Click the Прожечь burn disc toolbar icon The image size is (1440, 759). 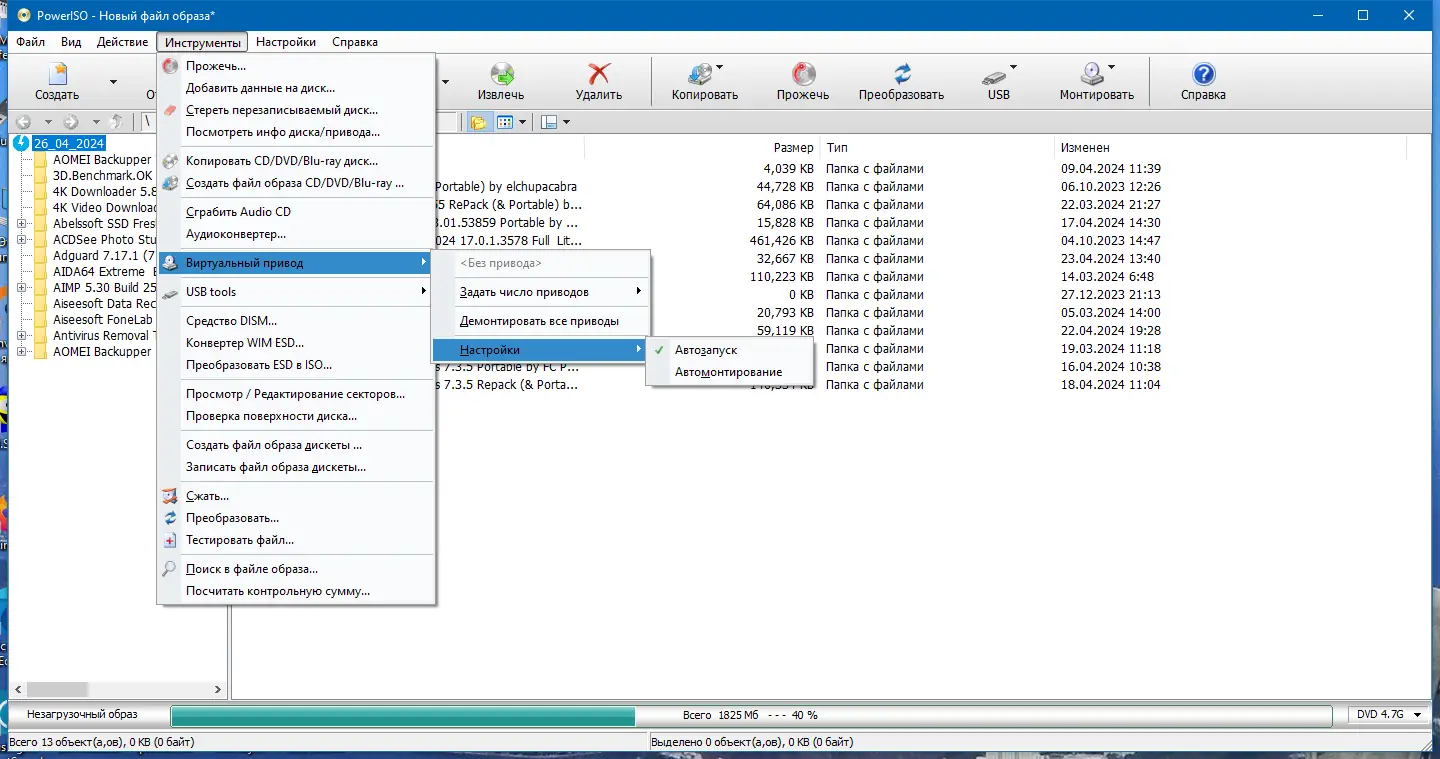click(803, 74)
